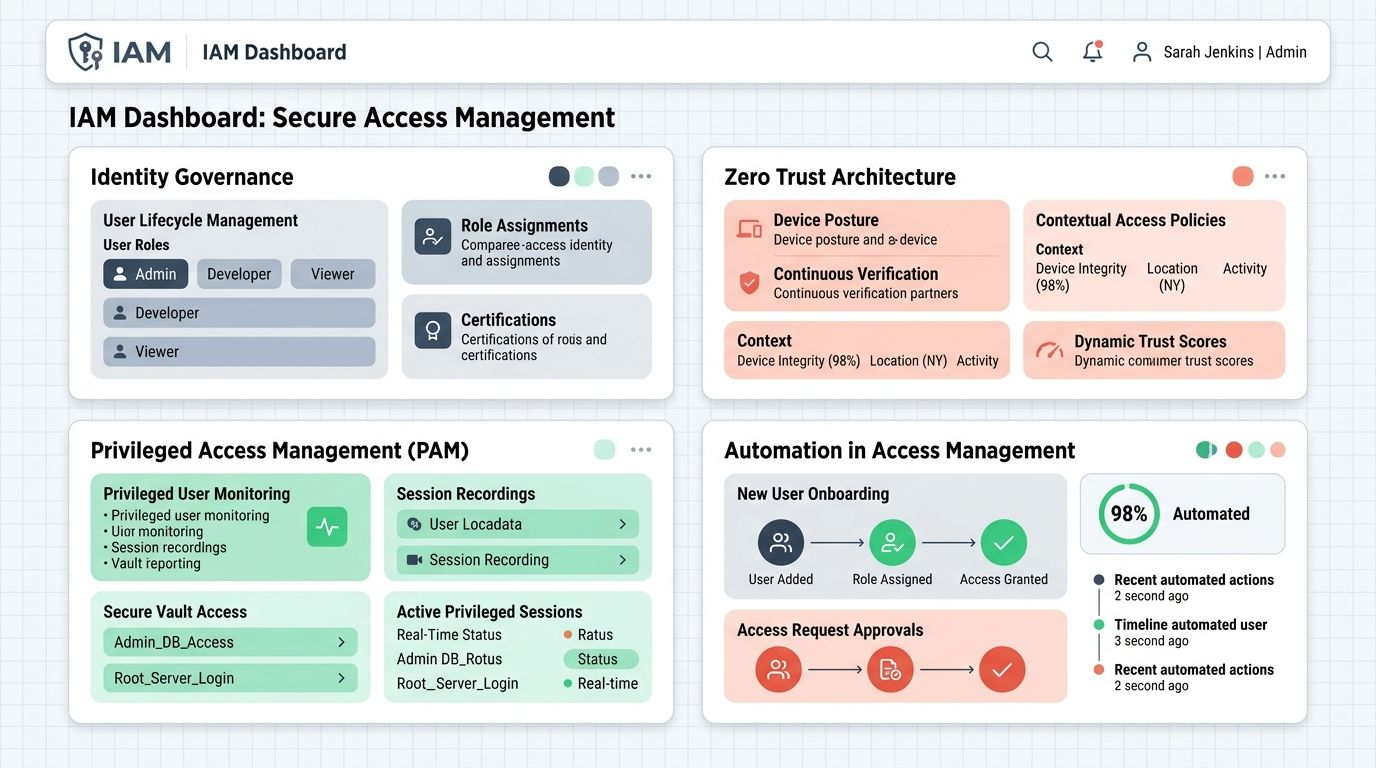1376x768 pixels.
Task: Click dark navy dot in Identity Governance header
Action: (560, 176)
